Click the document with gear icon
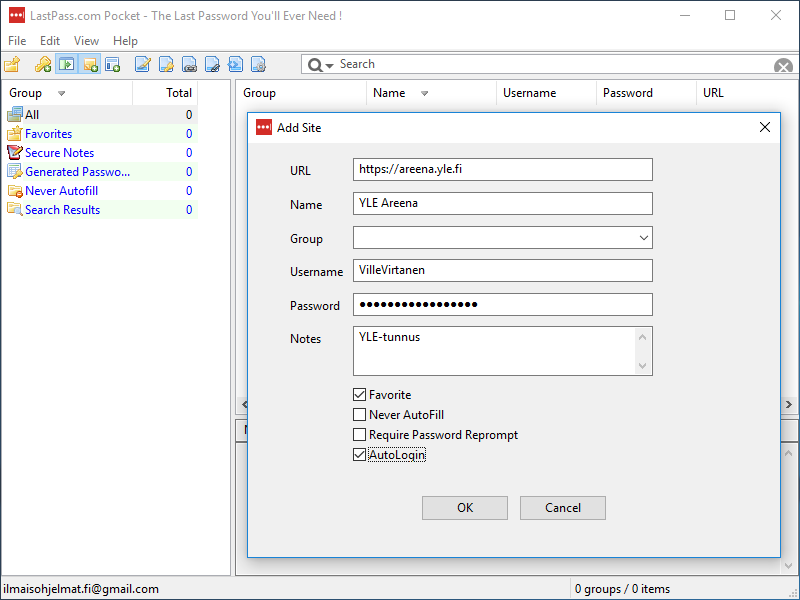 tap(258, 65)
